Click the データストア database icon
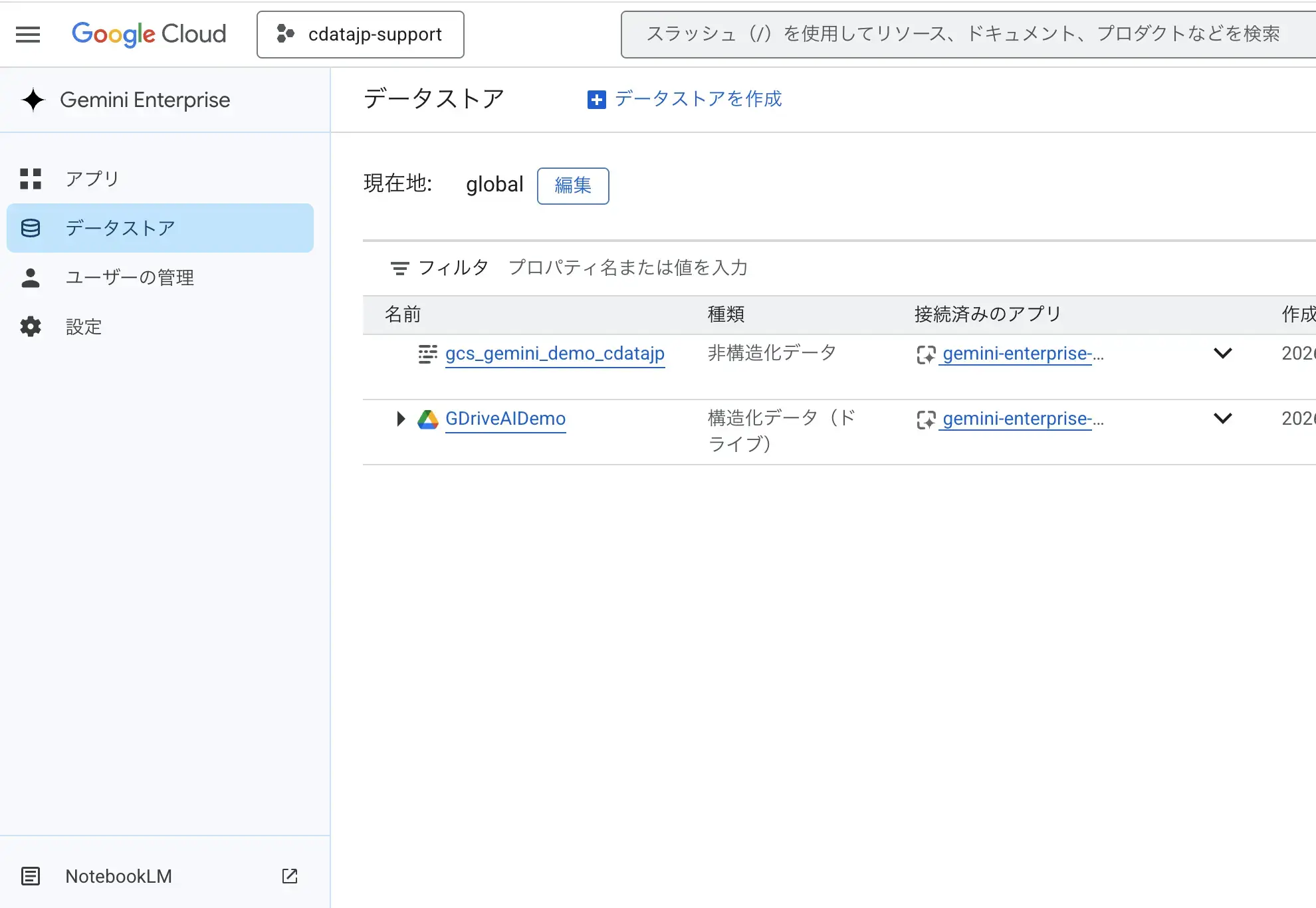1316x908 pixels. tap(31, 228)
